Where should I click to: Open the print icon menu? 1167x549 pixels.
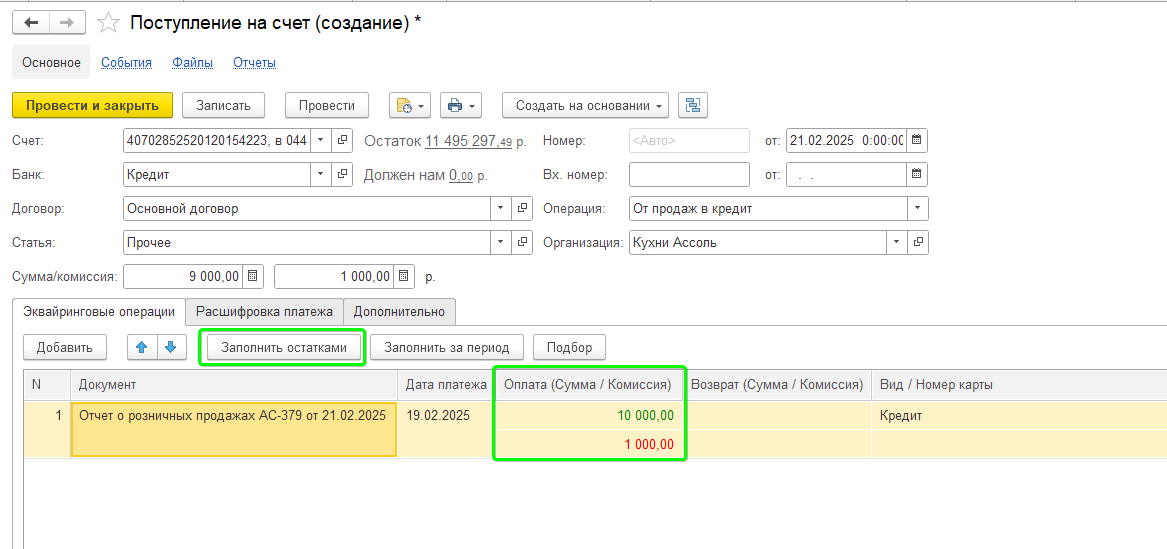pos(460,106)
